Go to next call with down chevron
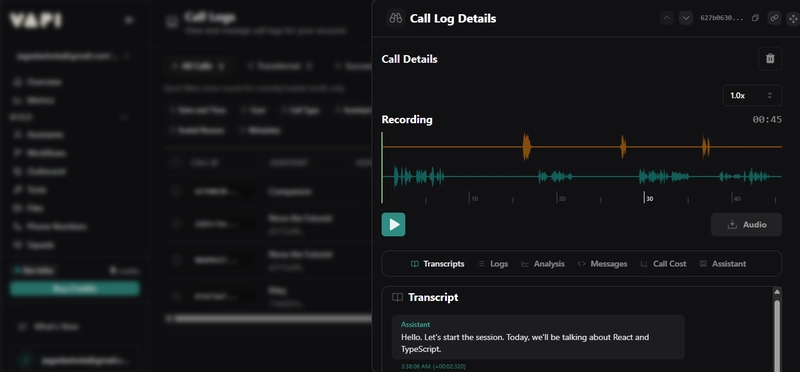Image resolution: width=800 pixels, height=372 pixels. click(686, 18)
